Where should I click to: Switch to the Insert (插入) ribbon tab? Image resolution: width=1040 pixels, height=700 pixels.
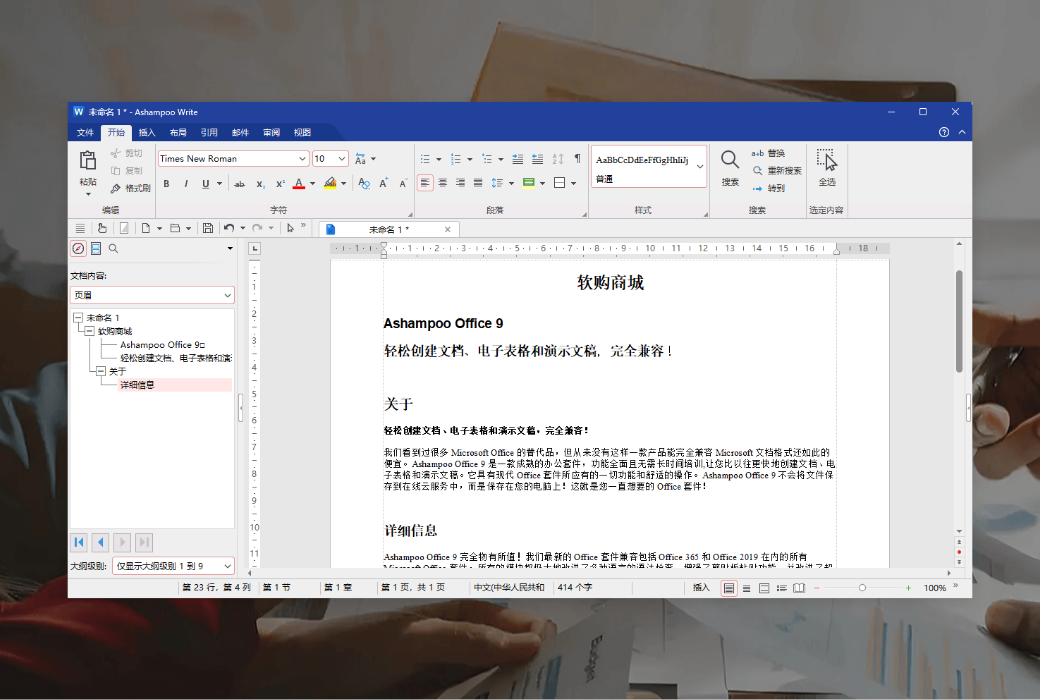(147, 133)
